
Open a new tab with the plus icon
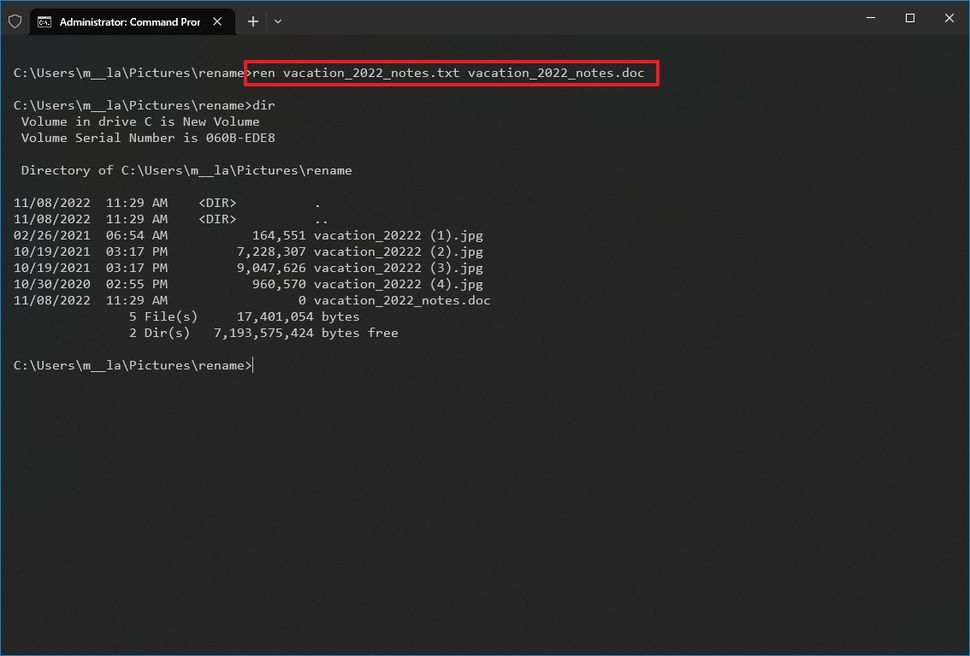point(253,21)
